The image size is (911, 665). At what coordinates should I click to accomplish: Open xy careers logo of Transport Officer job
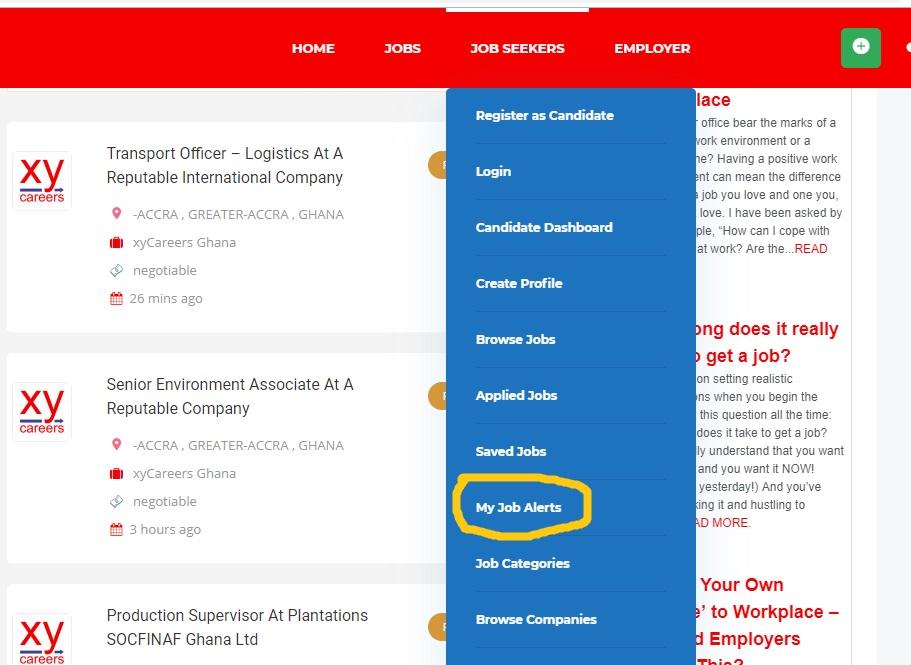coord(42,181)
